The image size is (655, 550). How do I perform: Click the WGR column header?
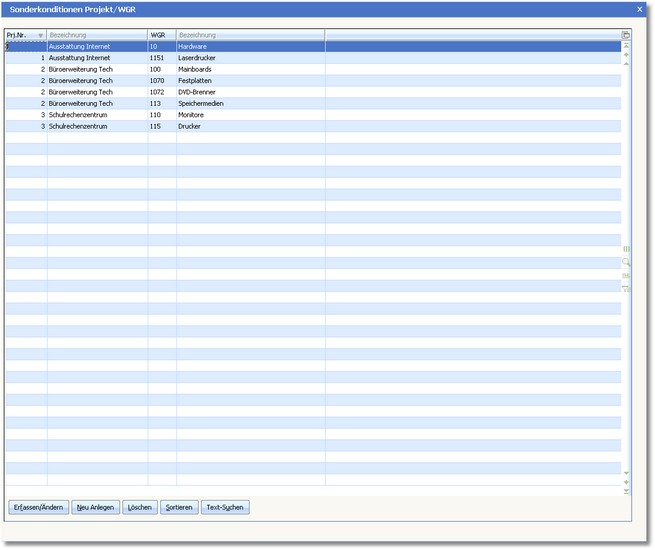[x=161, y=35]
